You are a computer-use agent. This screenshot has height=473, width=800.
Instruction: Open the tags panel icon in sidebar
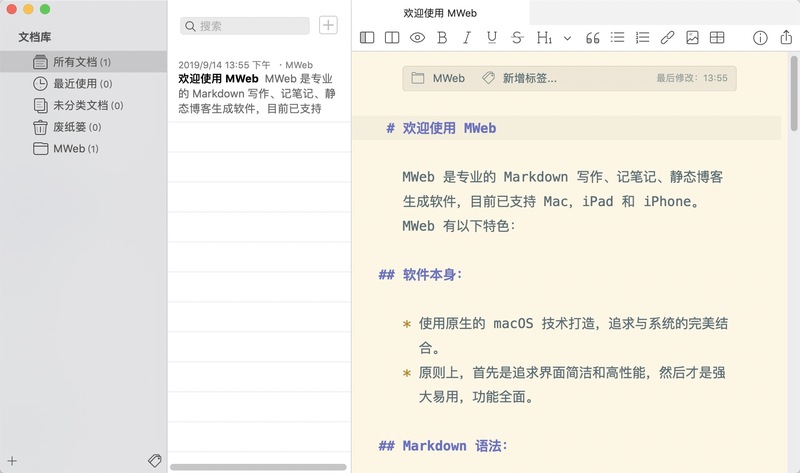tap(155, 461)
